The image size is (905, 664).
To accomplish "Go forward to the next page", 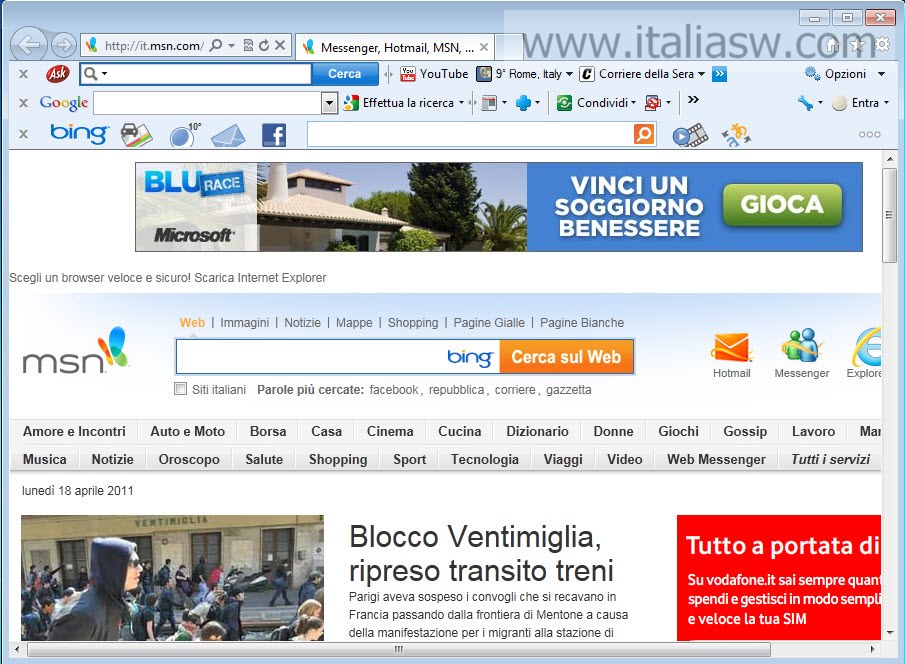I will coord(63,44).
